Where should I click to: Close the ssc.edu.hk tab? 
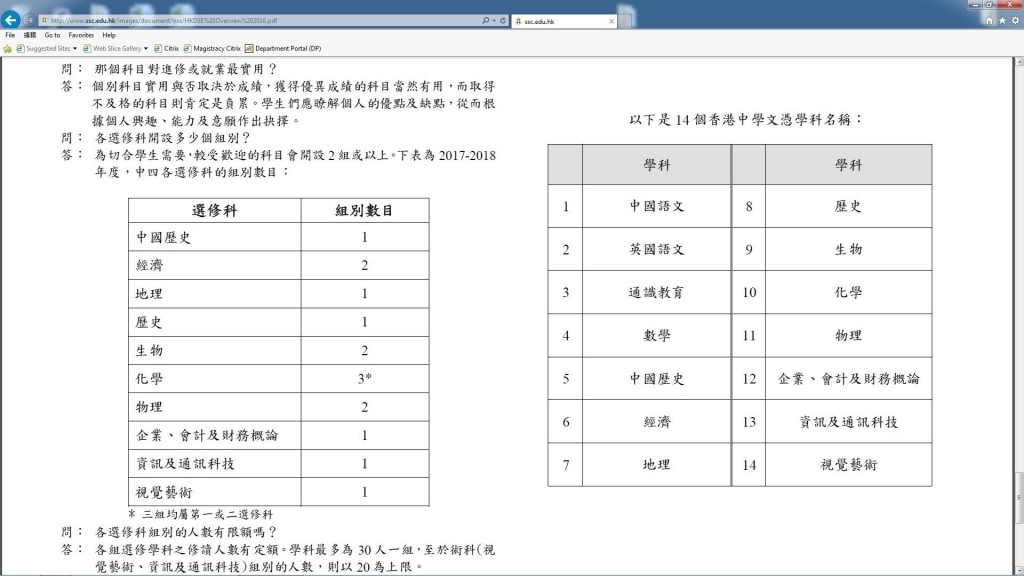[x=611, y=21]
